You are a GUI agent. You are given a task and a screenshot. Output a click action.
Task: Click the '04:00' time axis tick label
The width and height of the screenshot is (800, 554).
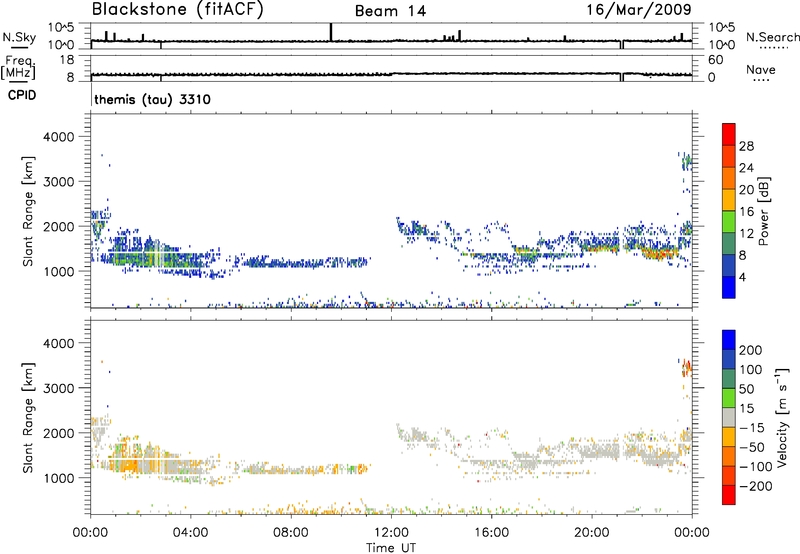(x=190, y=533)
